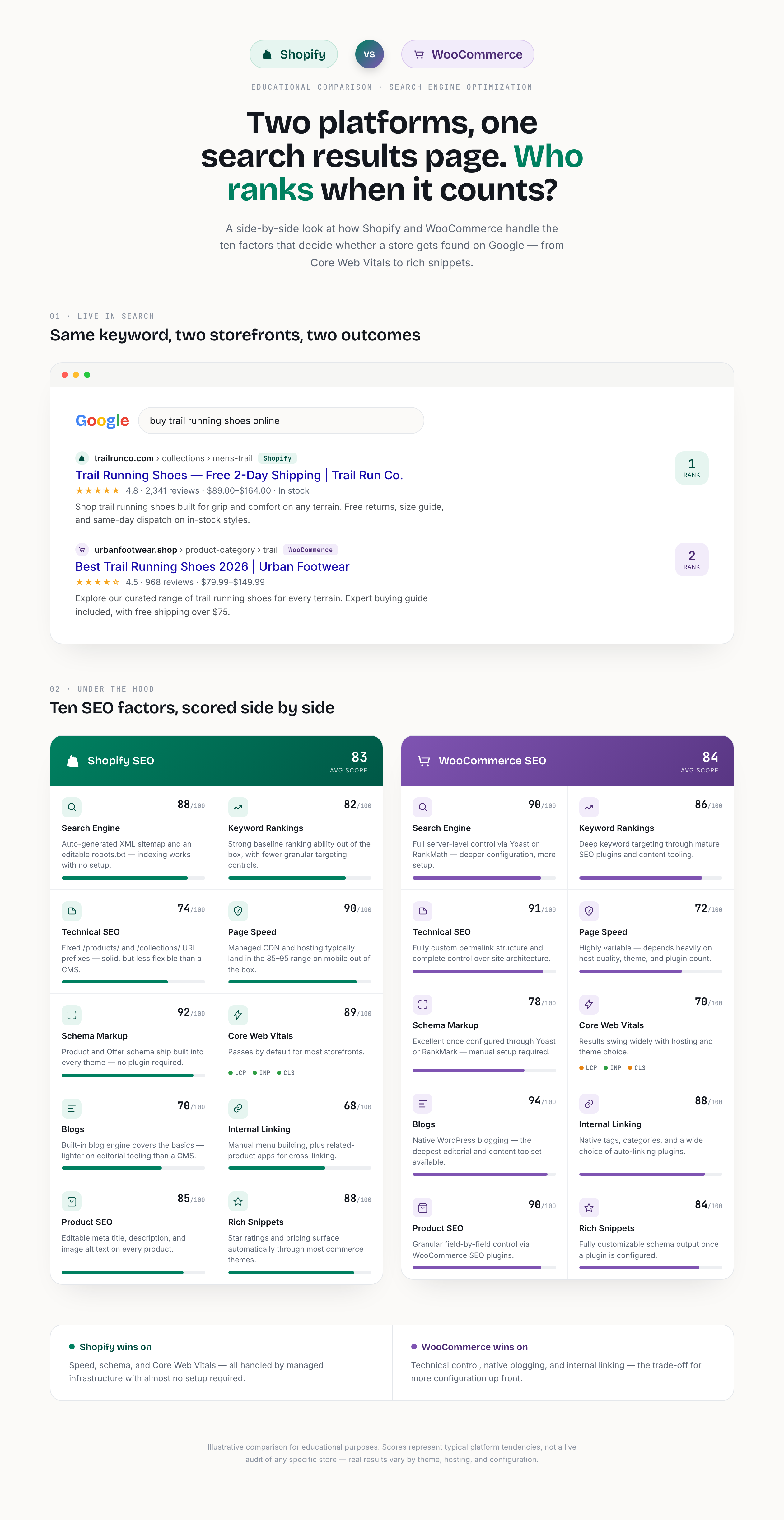Image resolution: width=784 pixels, height=1520 pixels.
Task: Click Shopify Page Speed score progress bar
Action: pyautogui.click(x=300, y=982)
